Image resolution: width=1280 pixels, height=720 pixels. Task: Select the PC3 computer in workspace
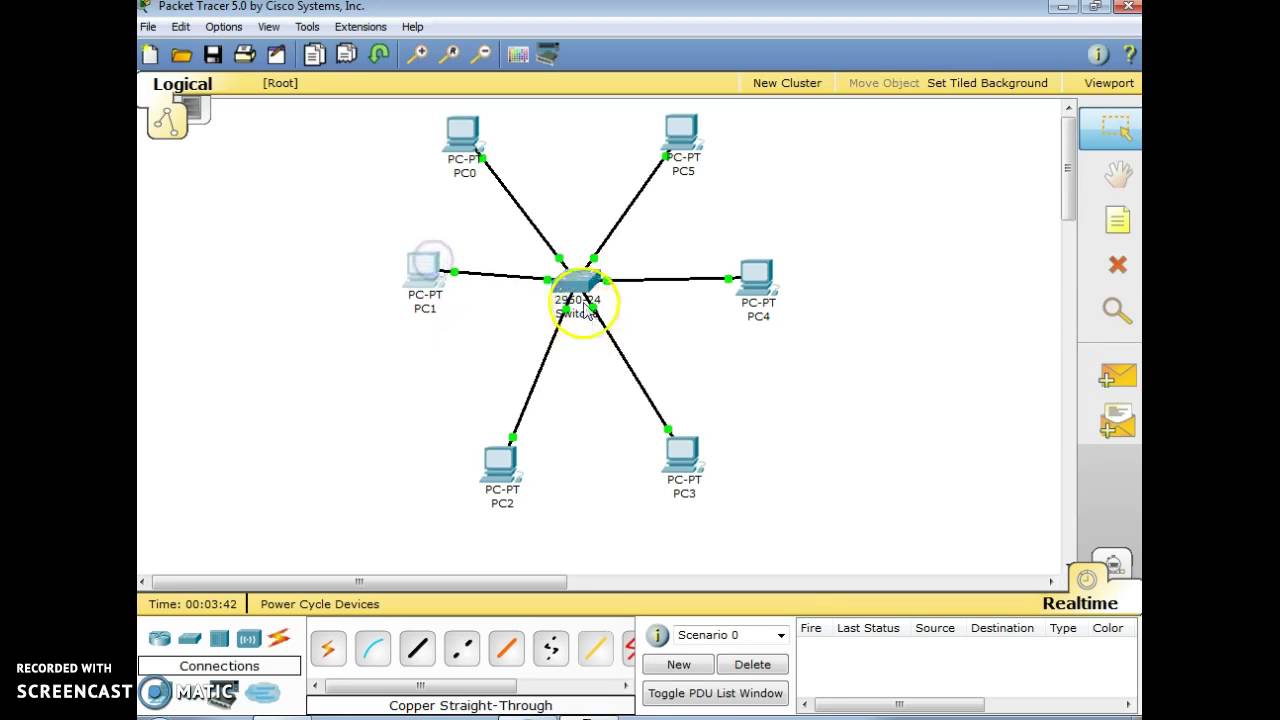tap(683, 456)
